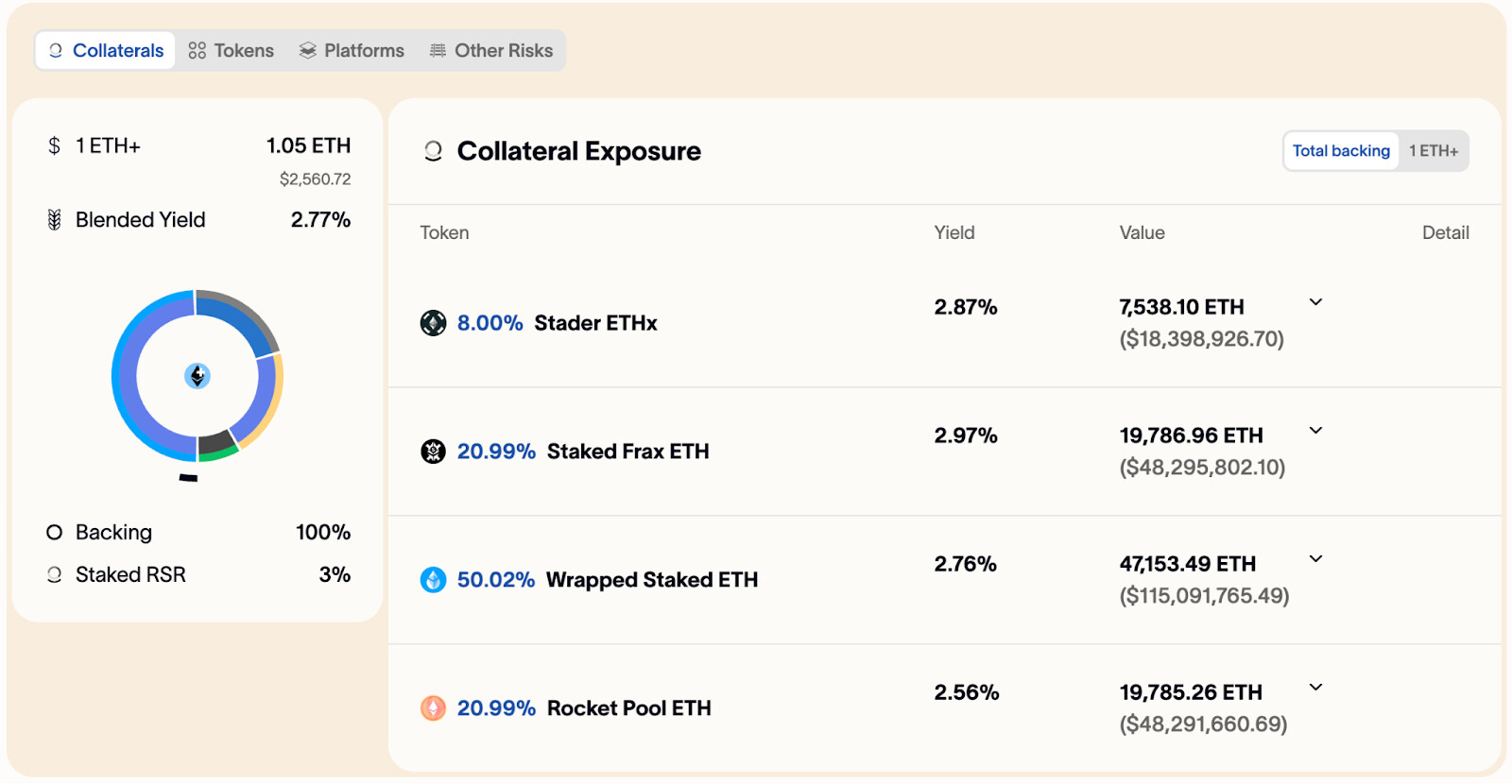Viewport: 1512px width, 784px height.
Task: Click the Blended Yield wheat icon
Action: pos(54,220)
